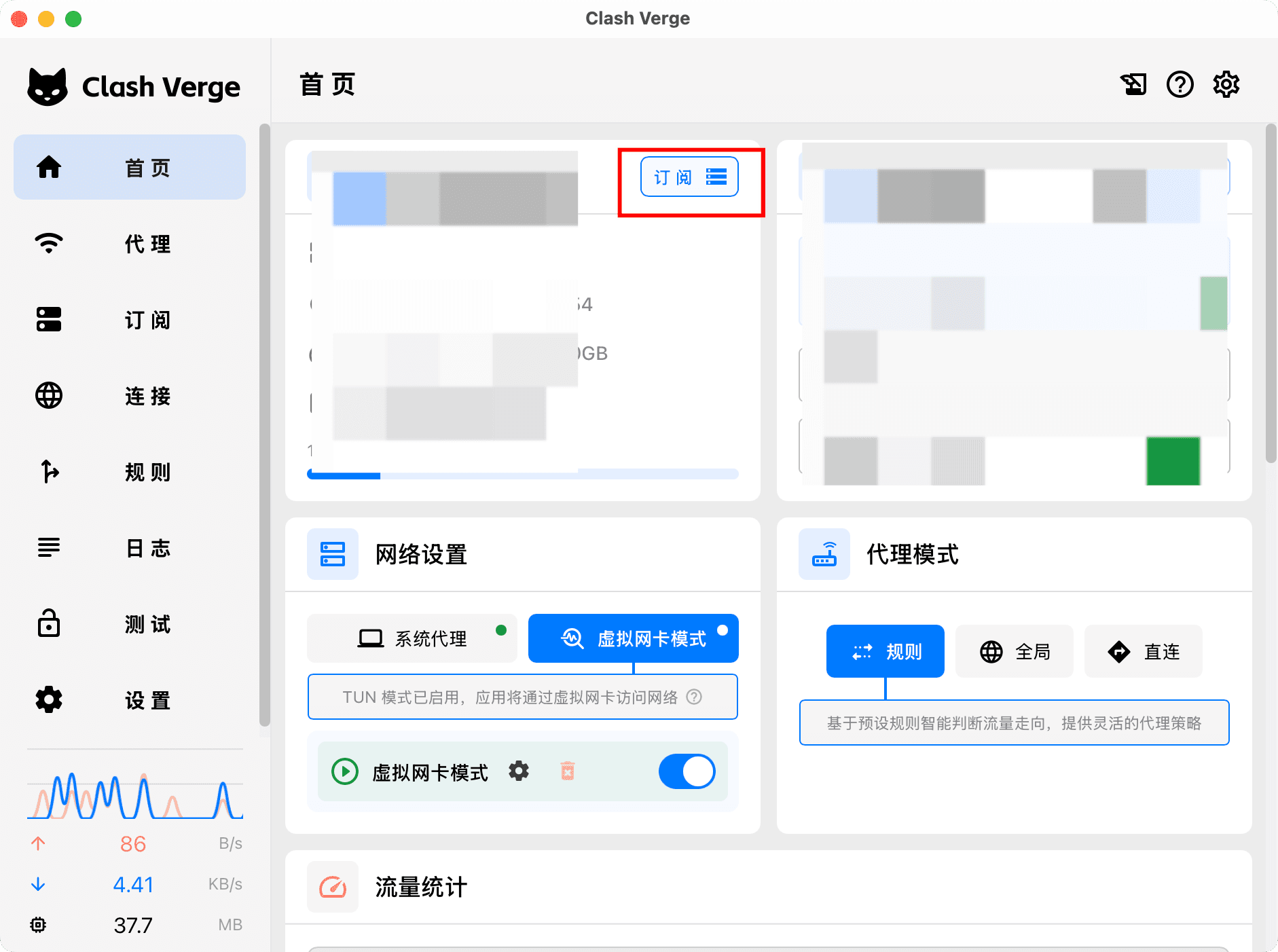Click the padlock test icon in sidebar
Screen dimensions: 1278x952
[49, 623]
